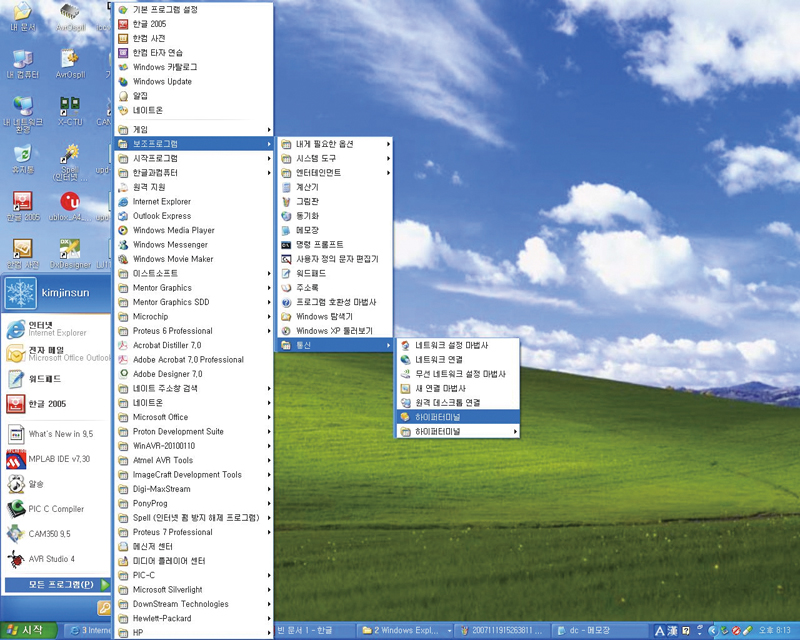Screen dimensions: 800x640
Task: Open 인터넷 Internet Explorer pinned item
Action: (x=56, y=329)
